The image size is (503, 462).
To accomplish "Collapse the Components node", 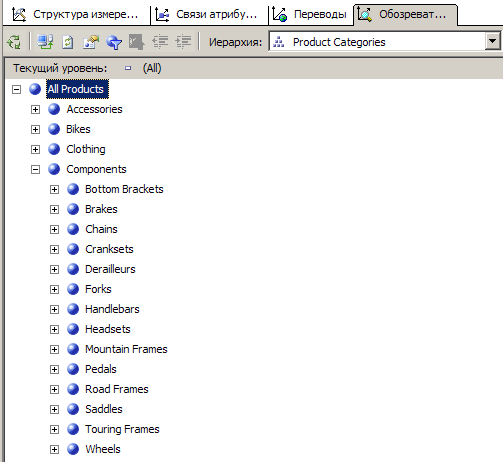I will click(x=35, y=169).
